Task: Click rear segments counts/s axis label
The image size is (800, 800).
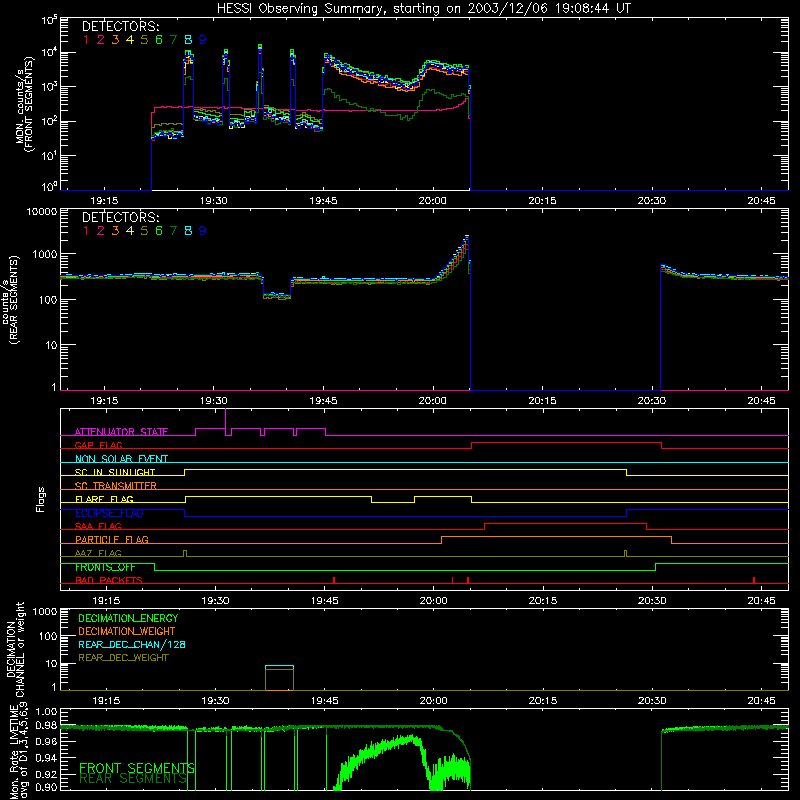Action: pyautogui.click(x=10, y=299)
